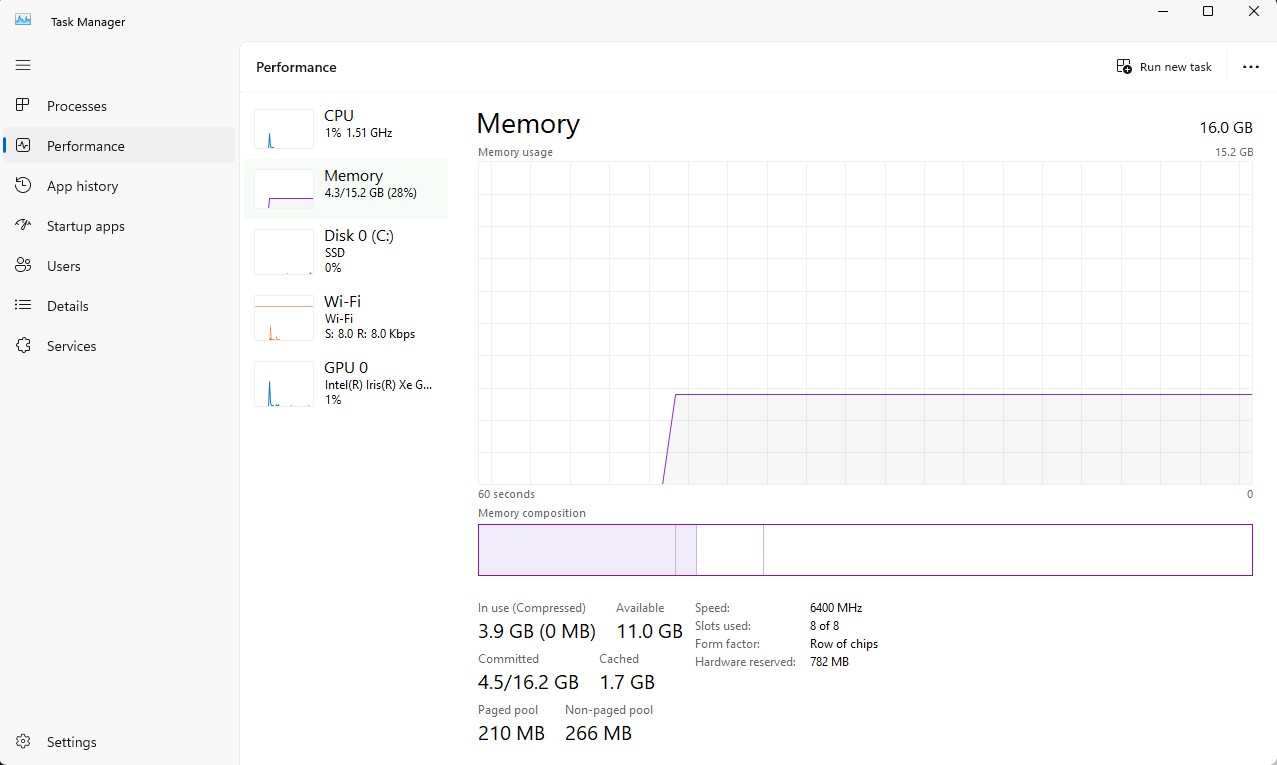Screen dimensions: 1277x765
Task: Collapse navigation with the hamburger menu button
Action: click(23, 65)
